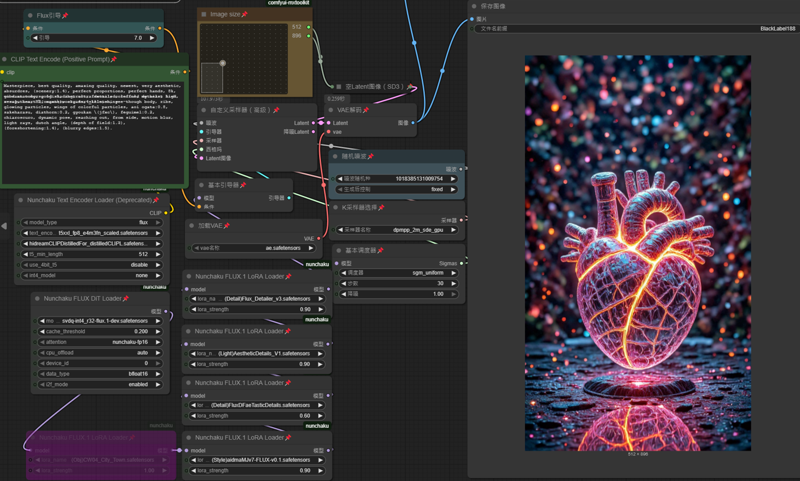Click the generated heart image preview
This screenshot has width=800, height=481.
pyautogui.click(x=637, y=252)
